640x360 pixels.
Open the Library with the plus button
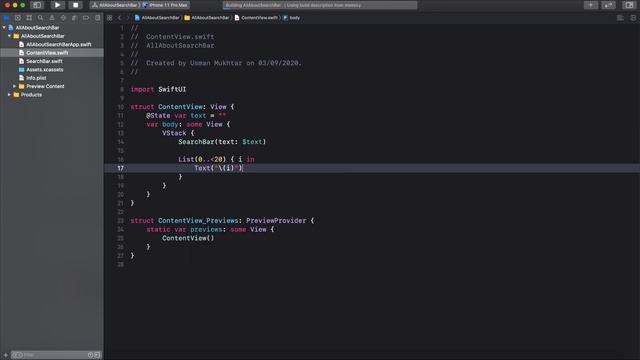(591, 5)
